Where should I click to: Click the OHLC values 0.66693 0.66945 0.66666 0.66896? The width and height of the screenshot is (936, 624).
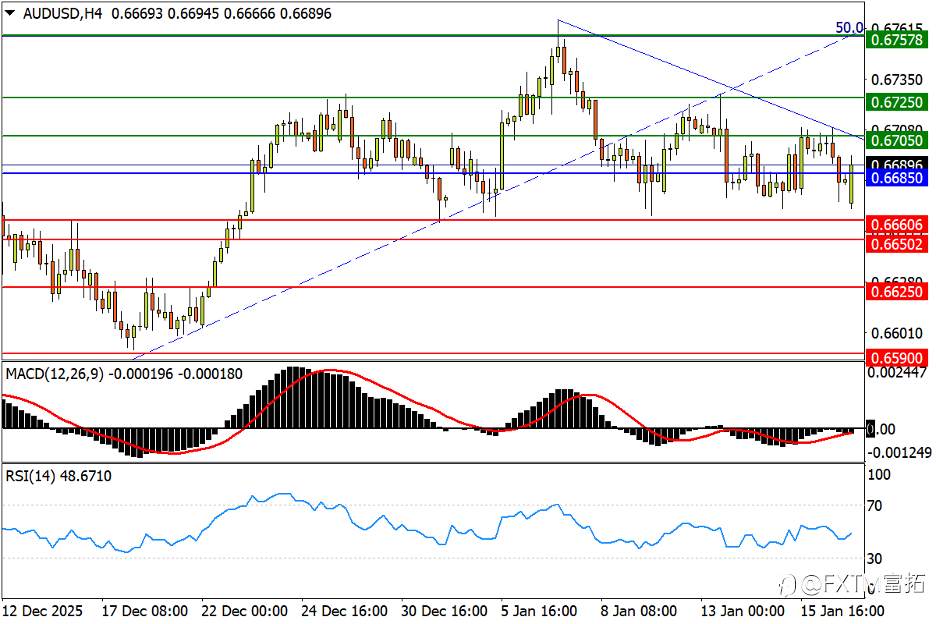pyautogui.click(x=221, y=13)
